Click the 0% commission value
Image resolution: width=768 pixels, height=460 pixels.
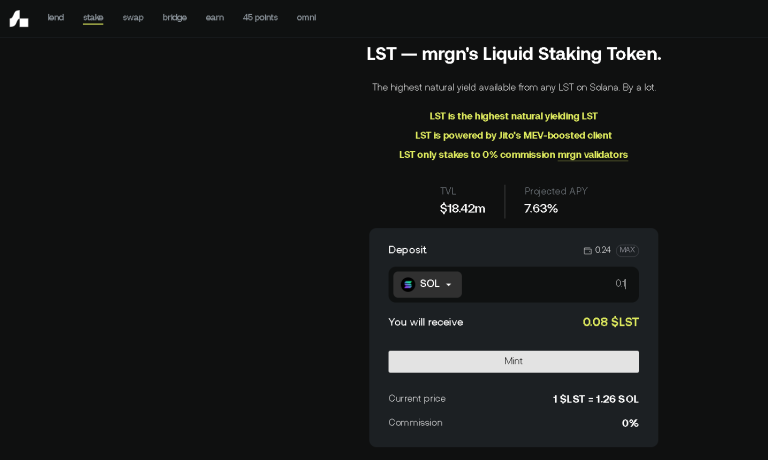click(630, 423)
